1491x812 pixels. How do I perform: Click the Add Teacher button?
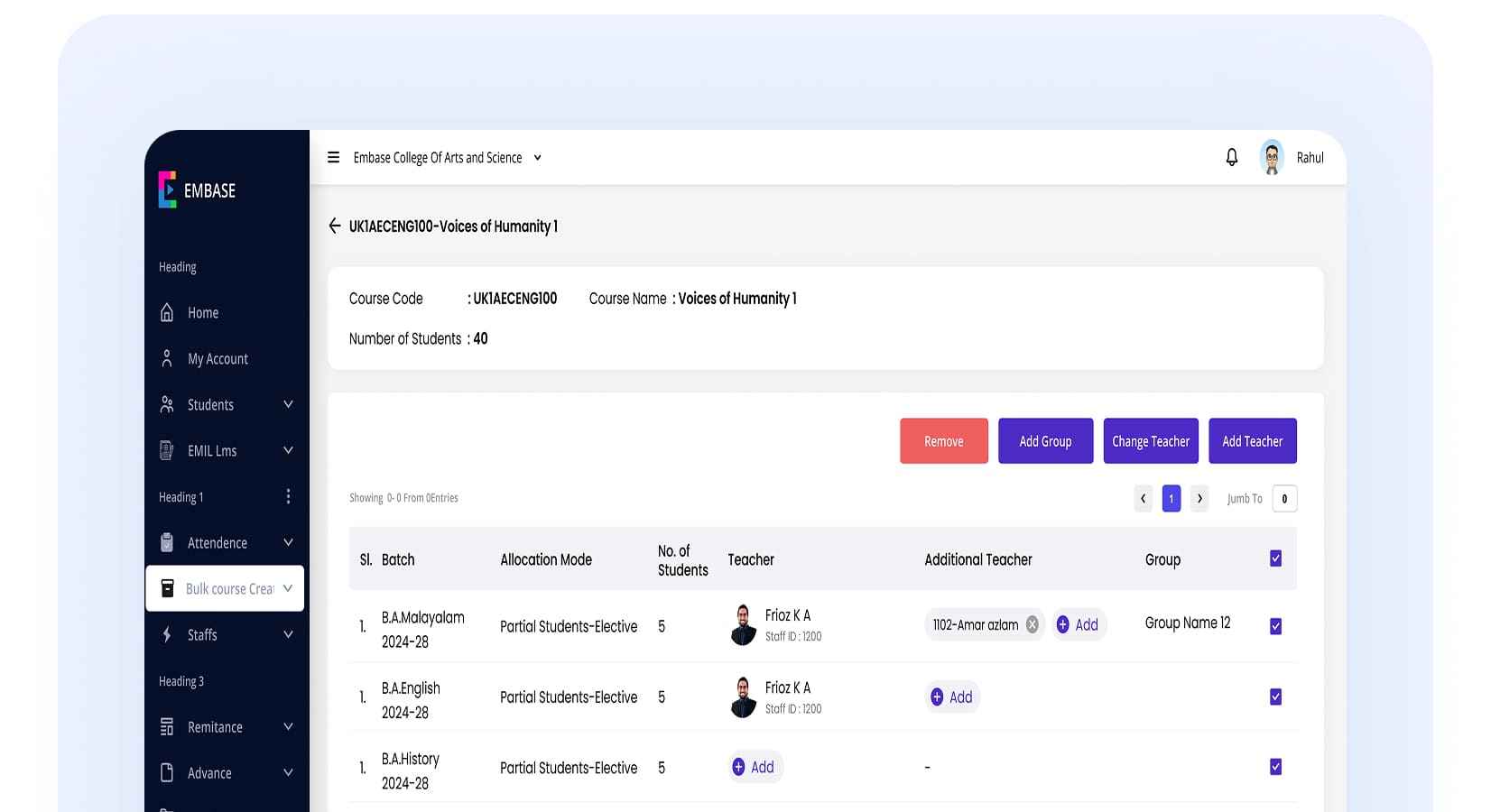pyautogui.click(x=1253, y=440)
